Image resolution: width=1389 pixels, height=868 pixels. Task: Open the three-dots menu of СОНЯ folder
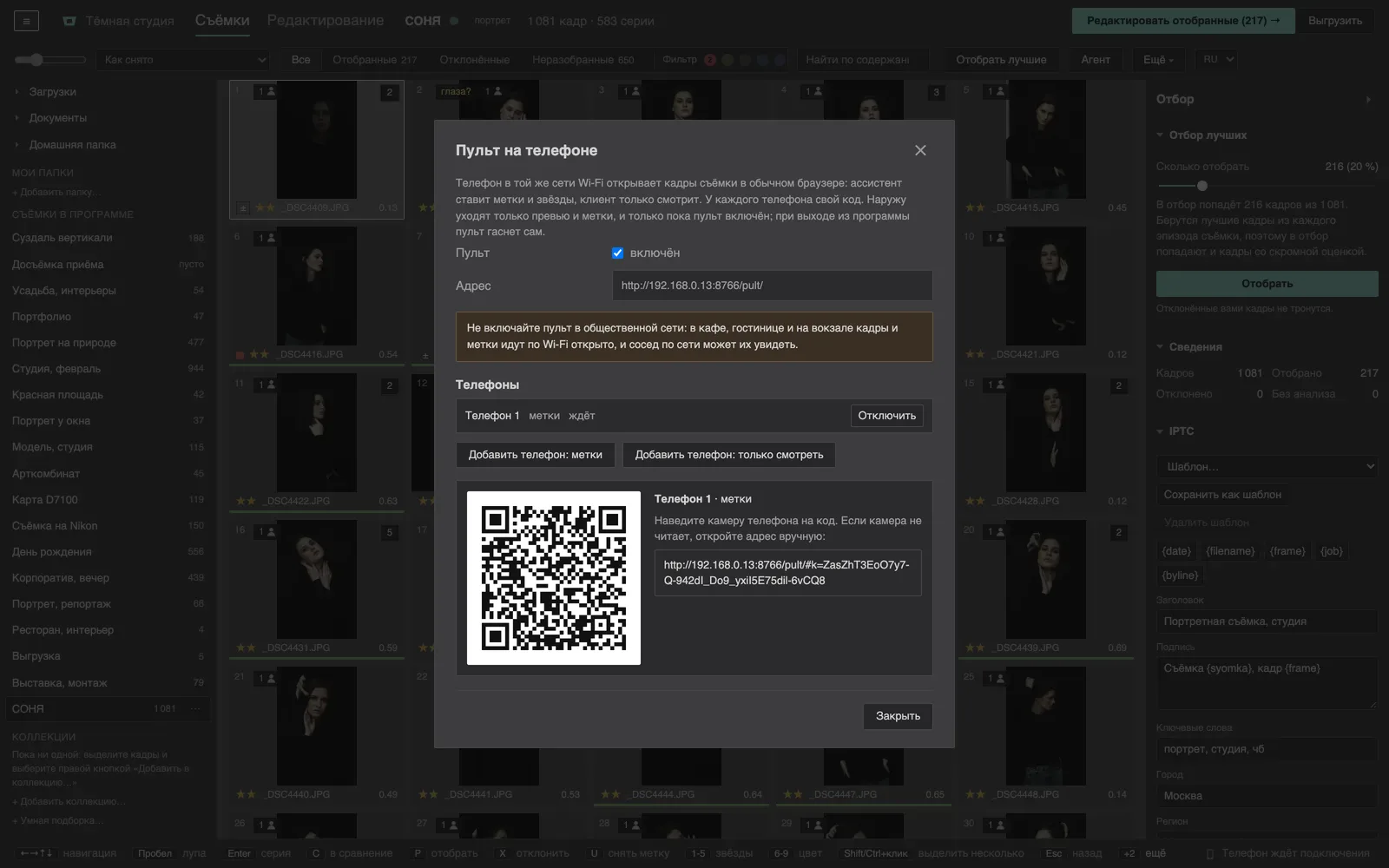pos(195,709)
